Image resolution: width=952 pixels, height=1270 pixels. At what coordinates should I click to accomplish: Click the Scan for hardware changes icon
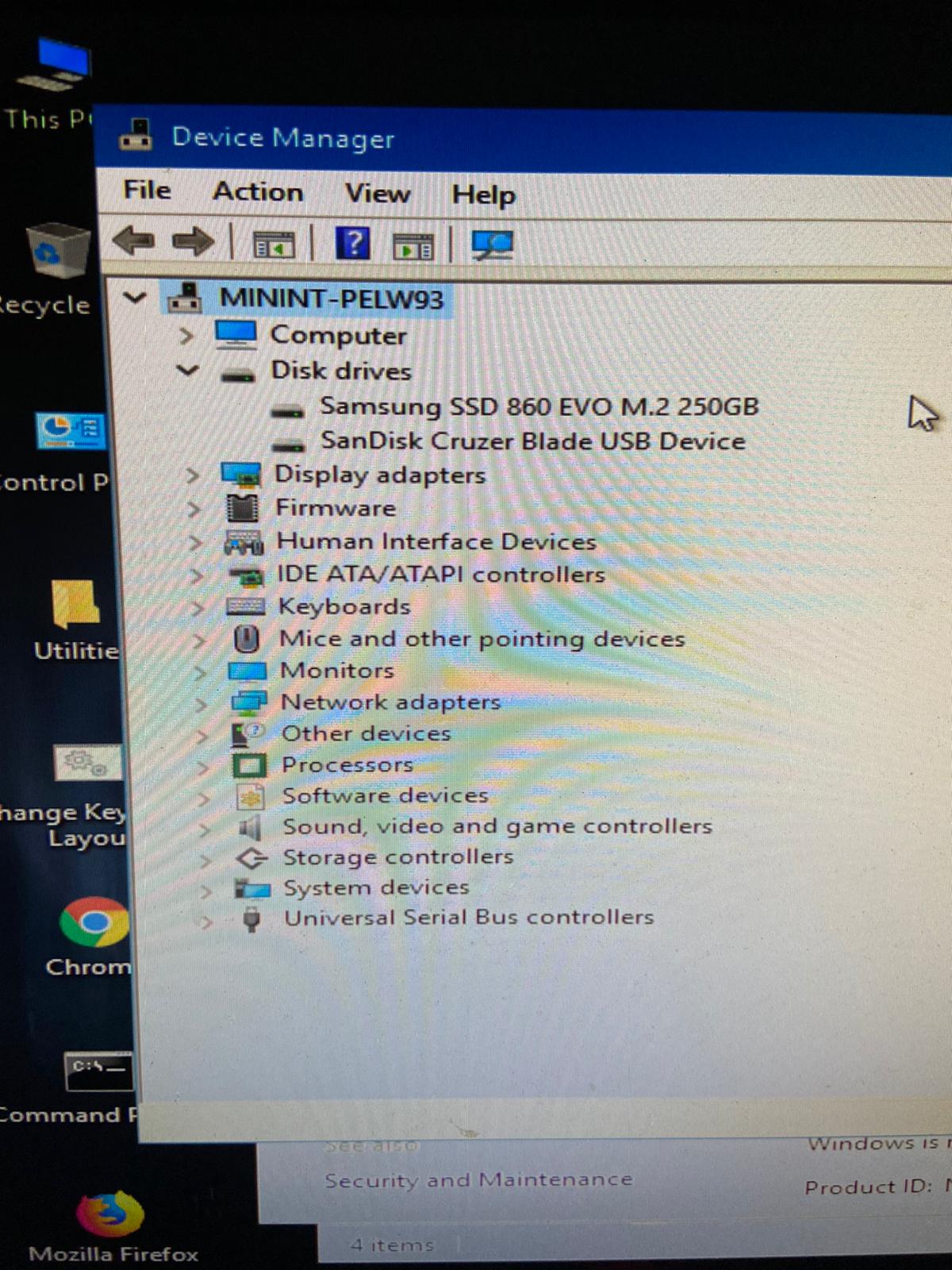pyautogui.click(x=492, y=245)
